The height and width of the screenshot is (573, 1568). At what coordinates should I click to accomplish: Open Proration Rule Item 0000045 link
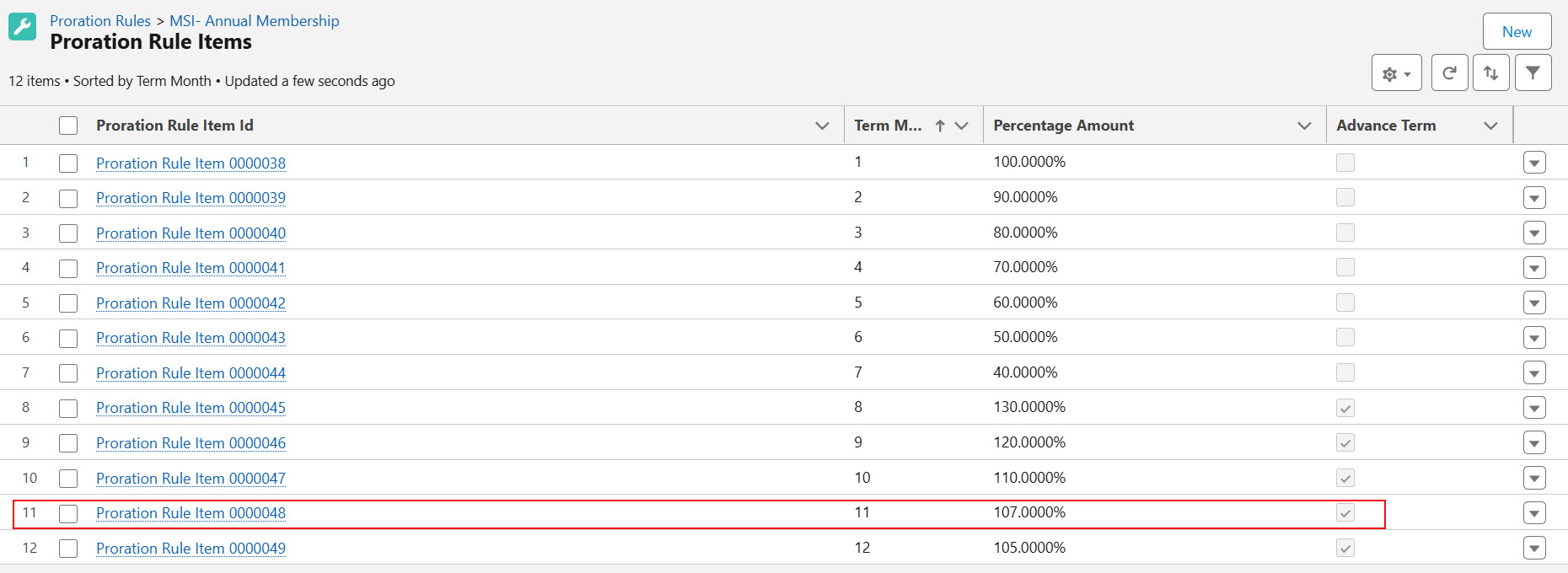tap(191, 408)
